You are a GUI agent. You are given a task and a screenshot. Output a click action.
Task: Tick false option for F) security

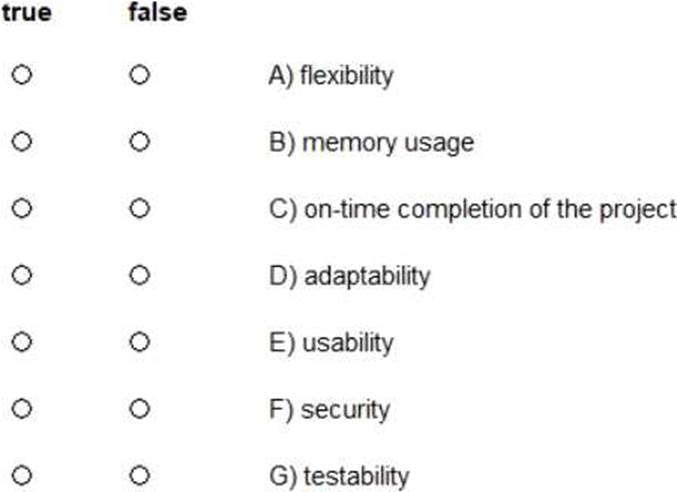click(139, 409)
